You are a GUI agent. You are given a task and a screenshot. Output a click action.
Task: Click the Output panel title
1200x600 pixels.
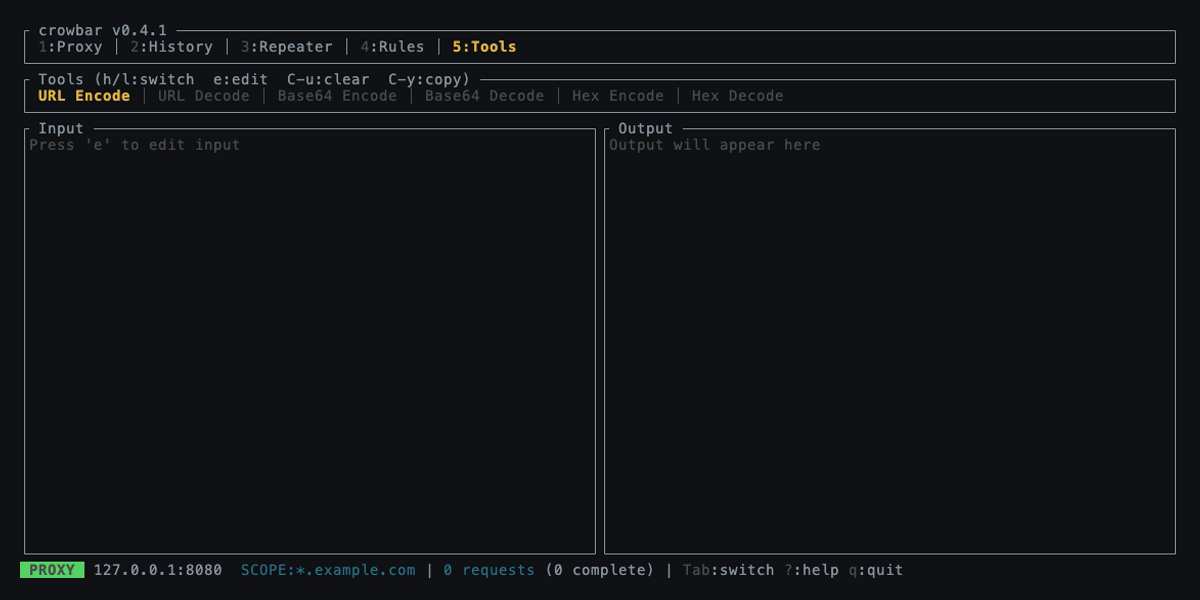tap(646, 129)
